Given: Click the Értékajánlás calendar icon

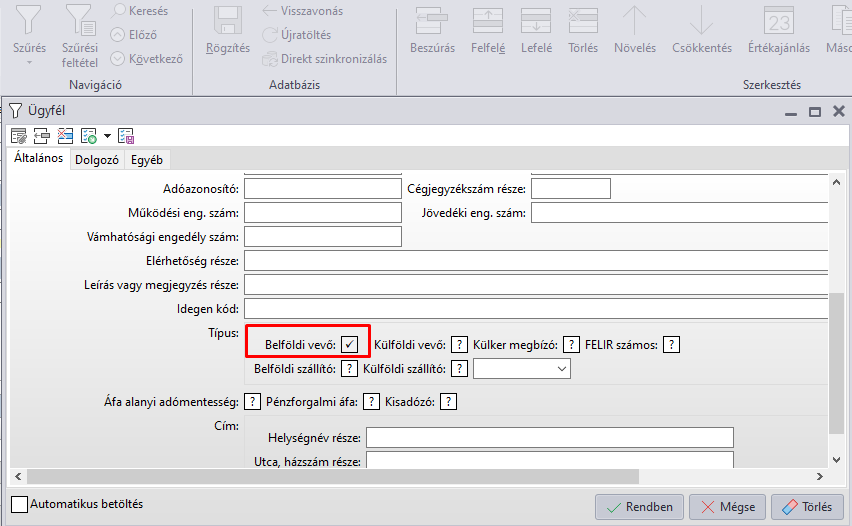Looking at the screenshot, I should [x=778, y=20].
